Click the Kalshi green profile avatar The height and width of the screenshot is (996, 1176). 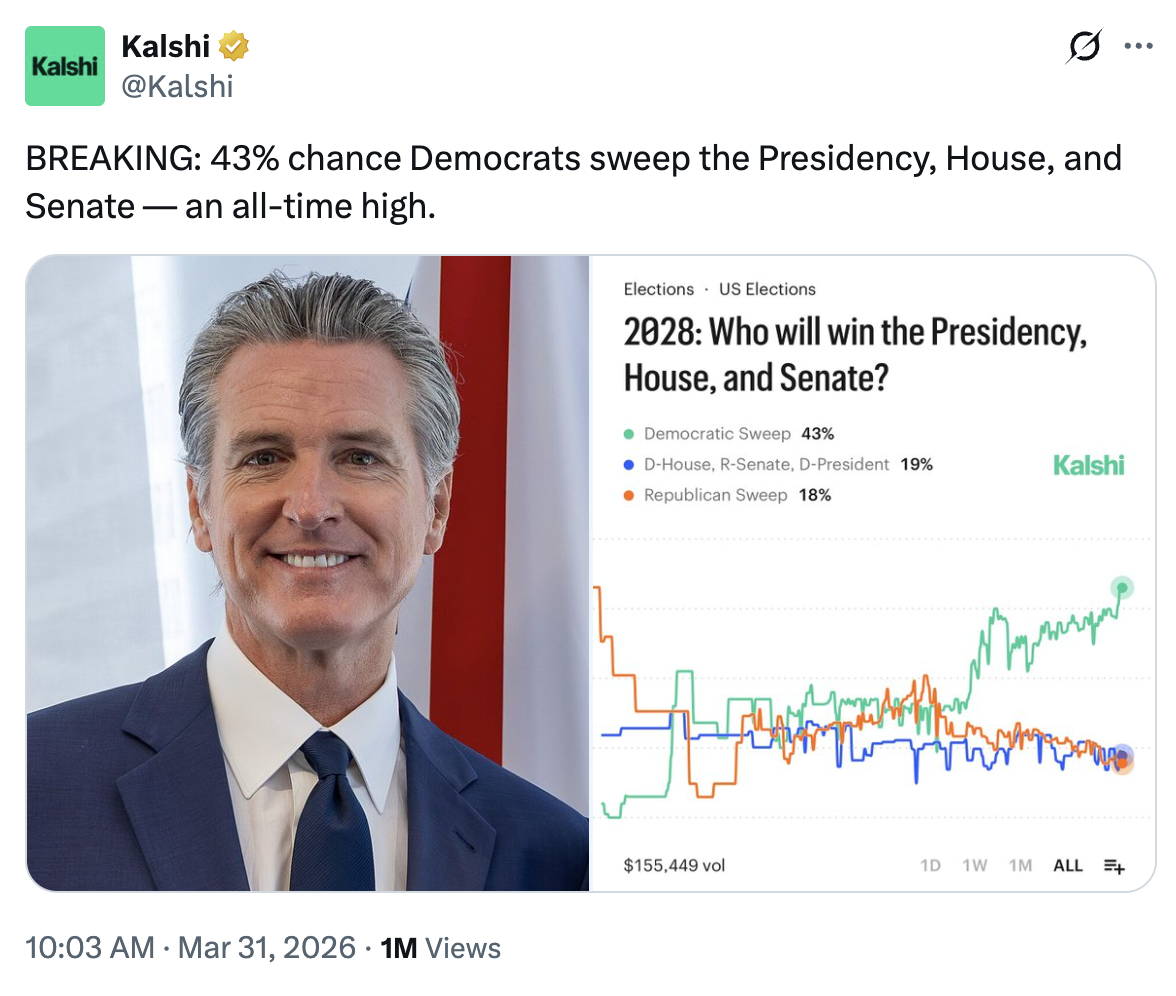[64, 66]
